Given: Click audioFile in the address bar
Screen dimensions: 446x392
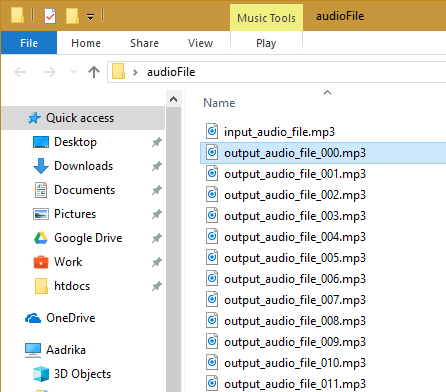Looking at the screenshot, I should click(x=171, y=72).
